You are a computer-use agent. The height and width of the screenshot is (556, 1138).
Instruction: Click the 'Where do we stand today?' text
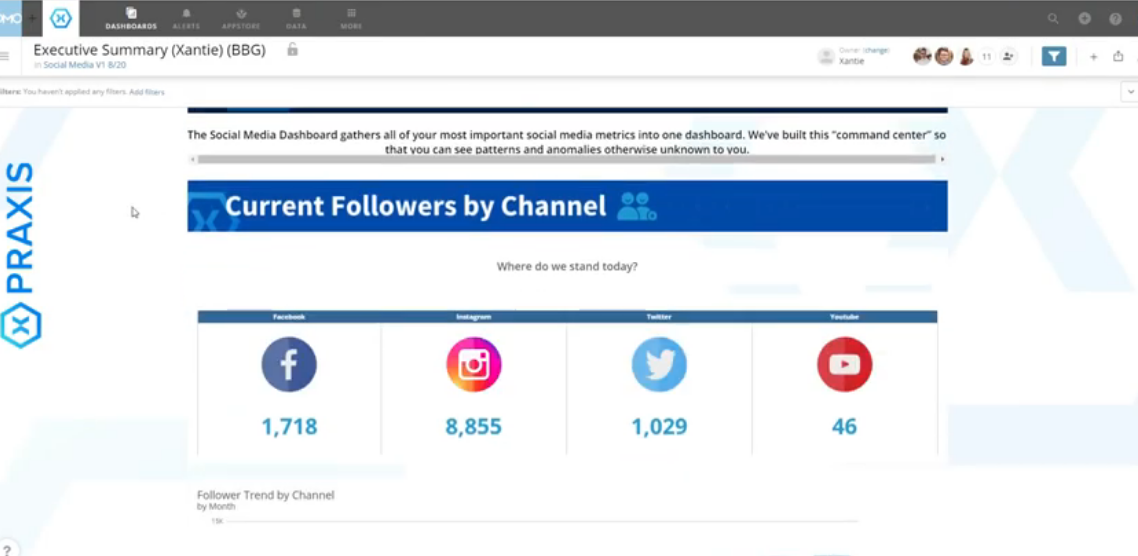tap(567, 266)
